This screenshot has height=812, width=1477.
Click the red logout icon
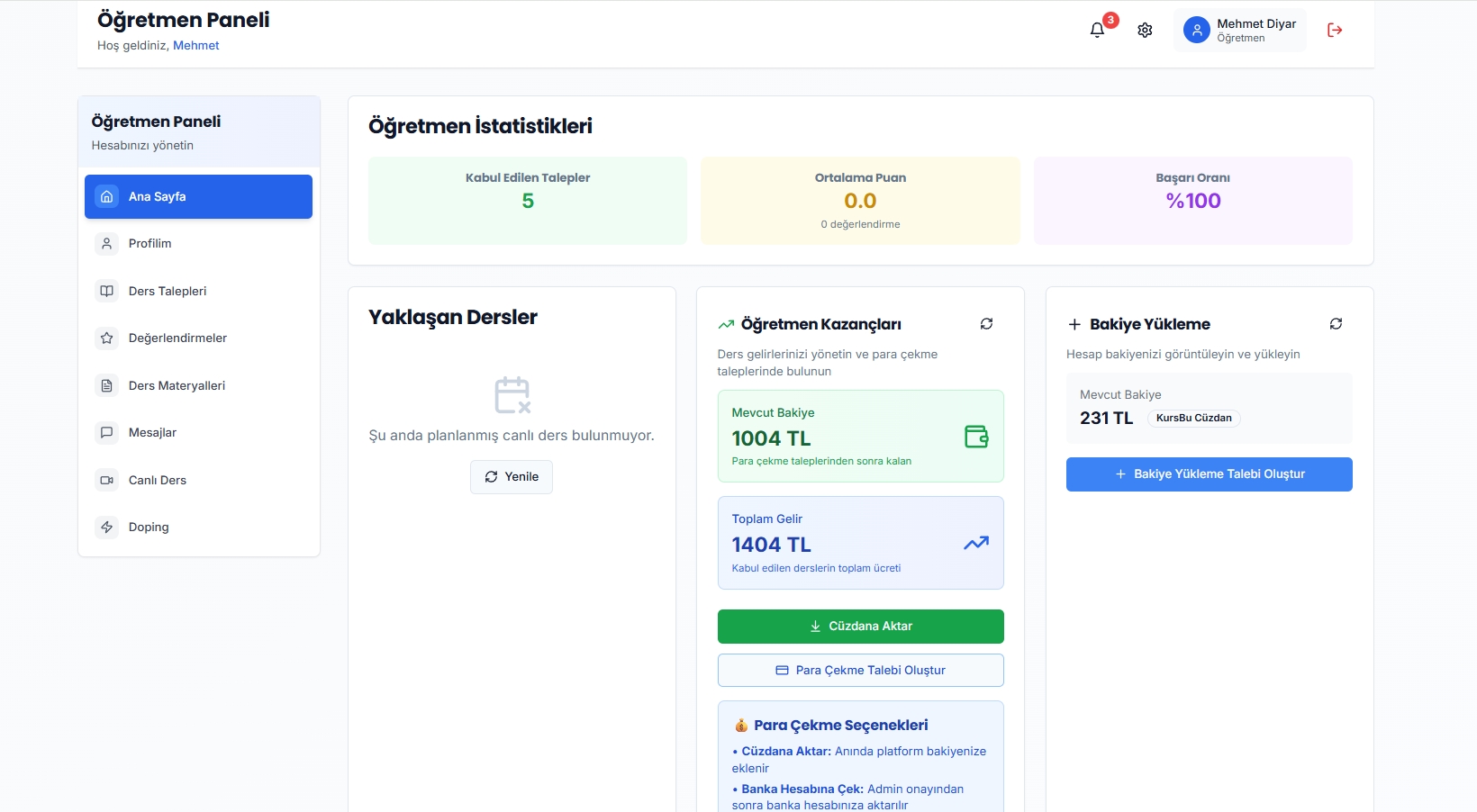click(x=1335, y=30)
